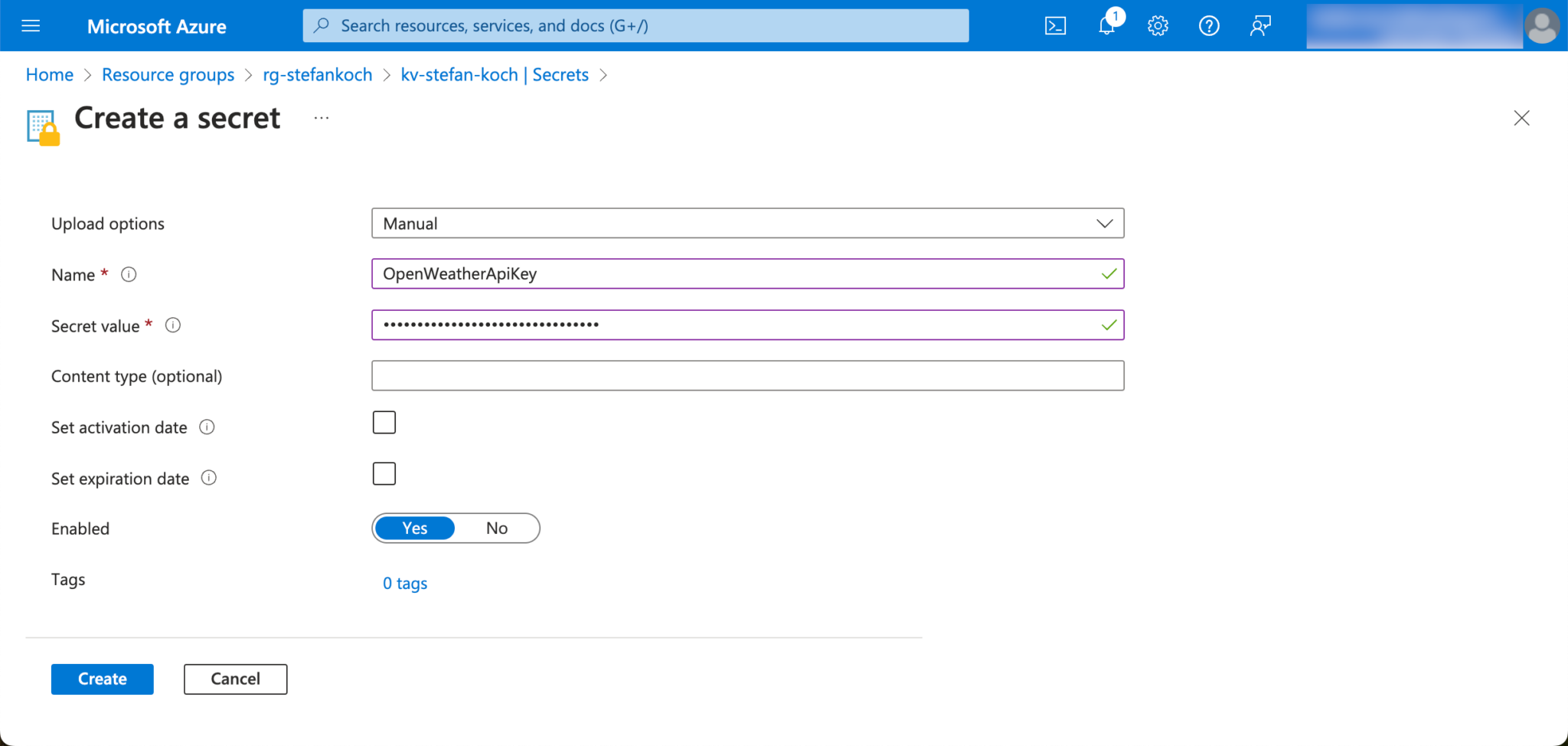
Task: Click the Cancel button
Action: click(235, 679)
